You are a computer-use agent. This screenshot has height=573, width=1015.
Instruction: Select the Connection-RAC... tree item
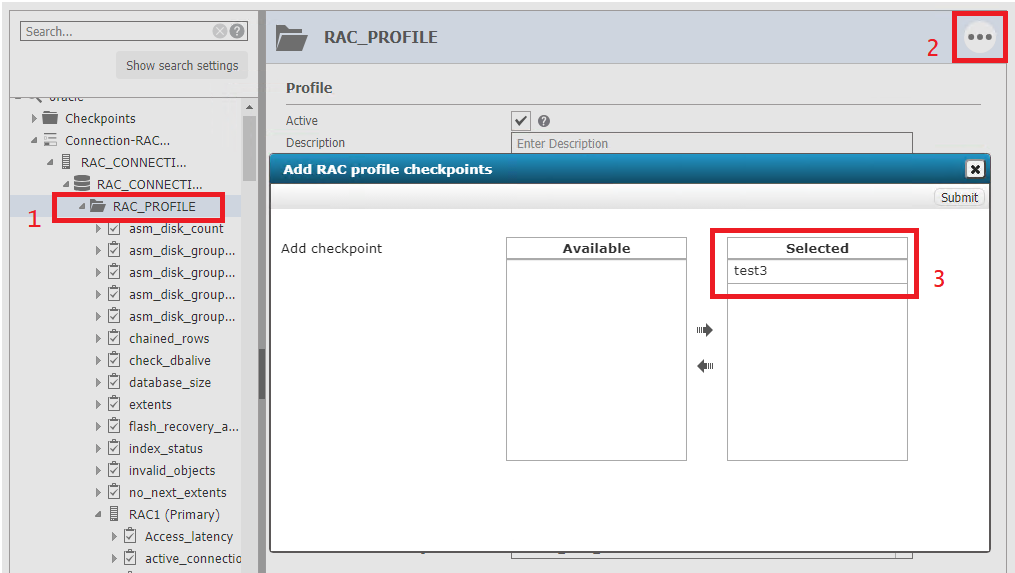117,140
